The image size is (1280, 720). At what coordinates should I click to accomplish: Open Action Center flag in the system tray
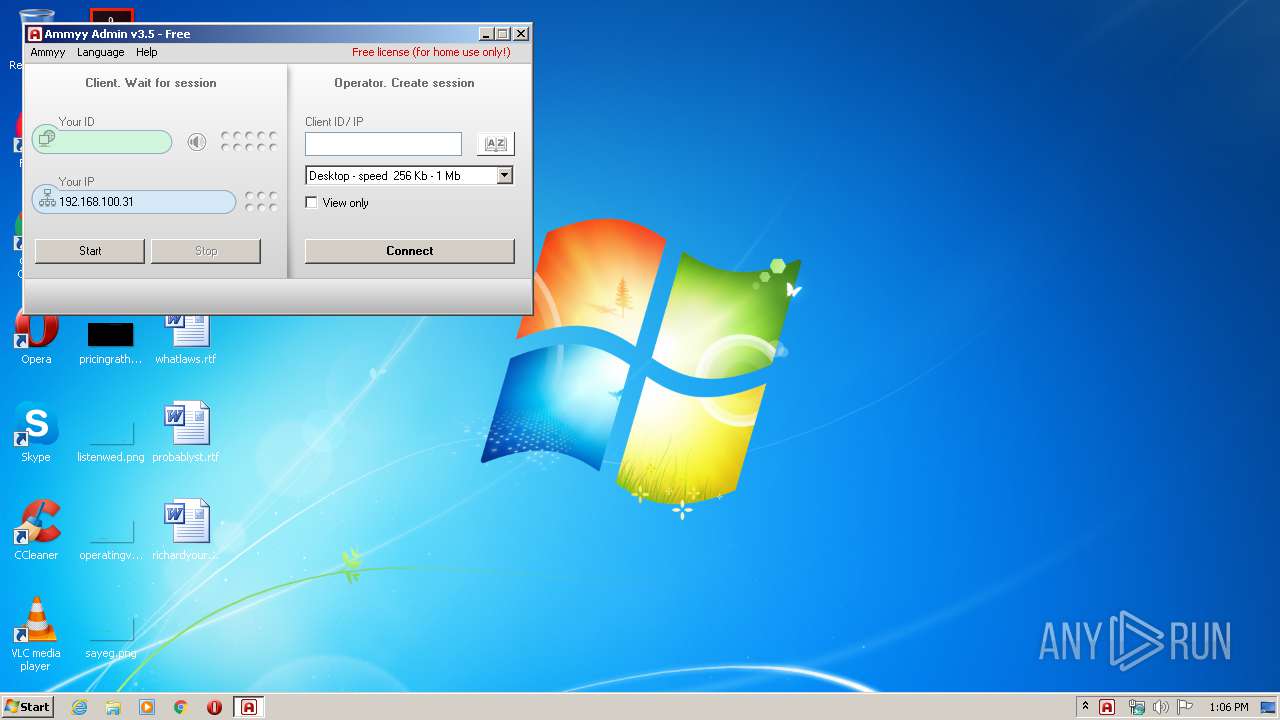[1185, 707]
